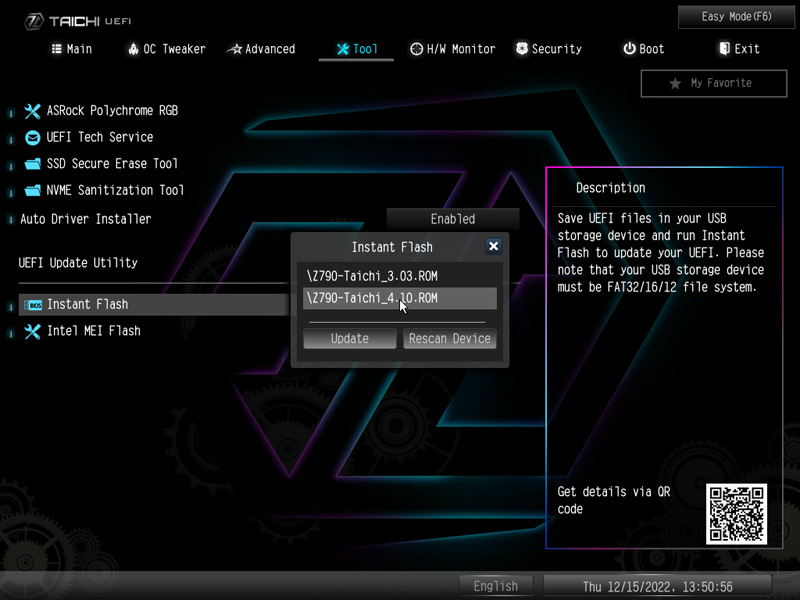The height and width of the screenshot is (600, 800).
Task: Select Z790-Taichi_3.03.ROM file
Action: pos(399,276)
